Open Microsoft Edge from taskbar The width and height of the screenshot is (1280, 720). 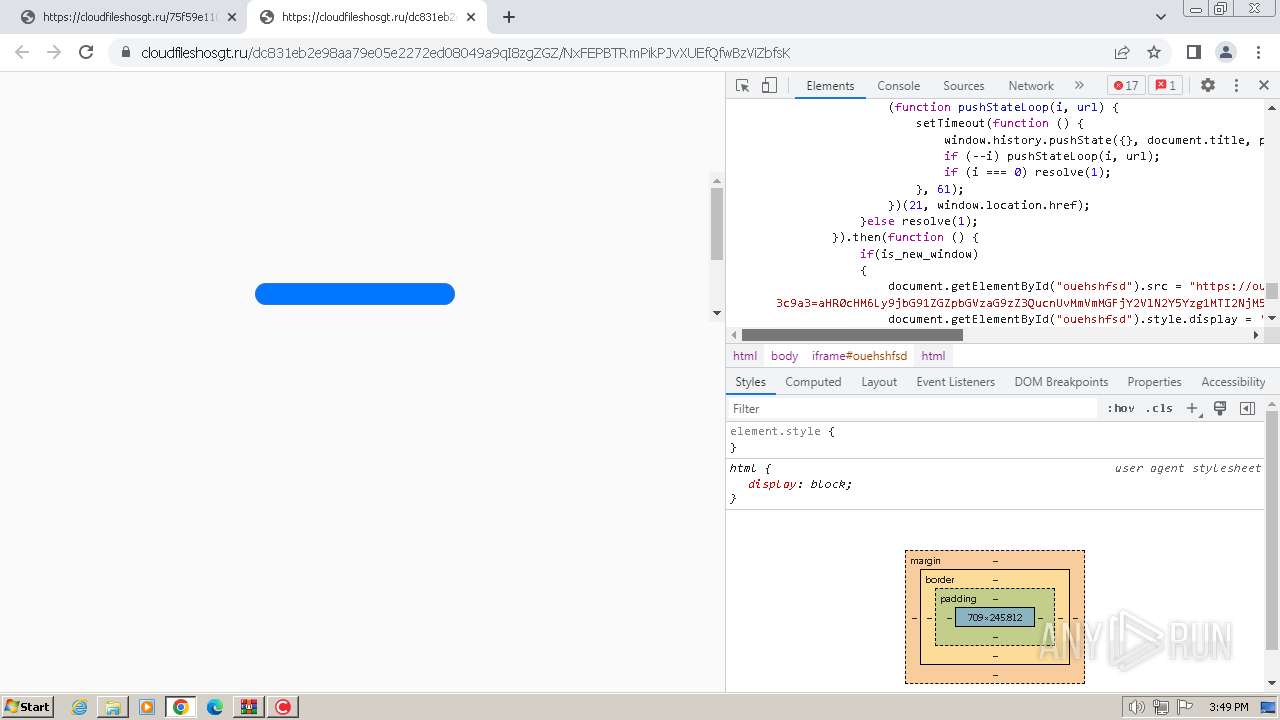pyautogui.click(x=215, y=707)
